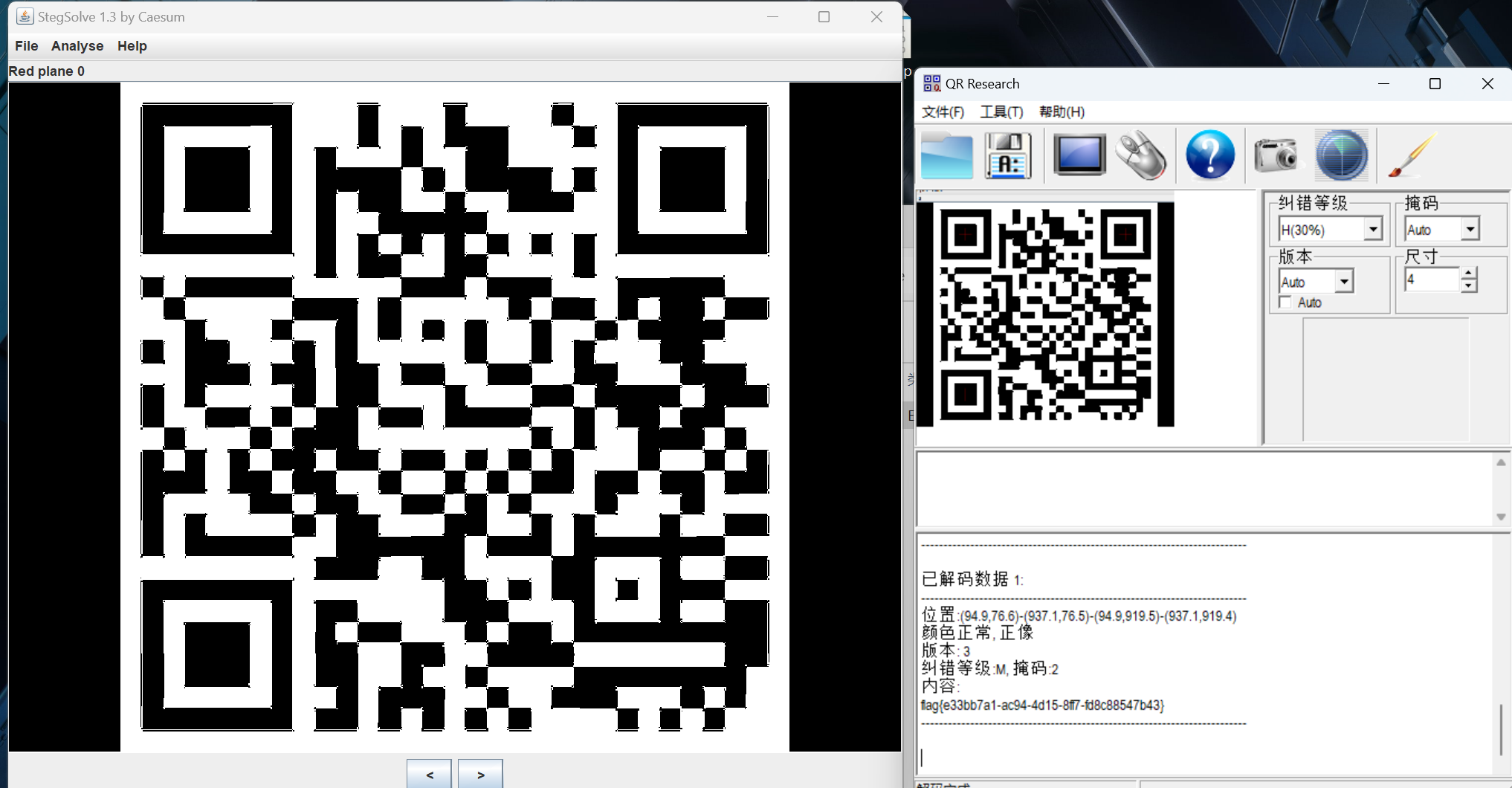
Task: Click the 位置 coordinates line in results
Action: [1079, 616]
